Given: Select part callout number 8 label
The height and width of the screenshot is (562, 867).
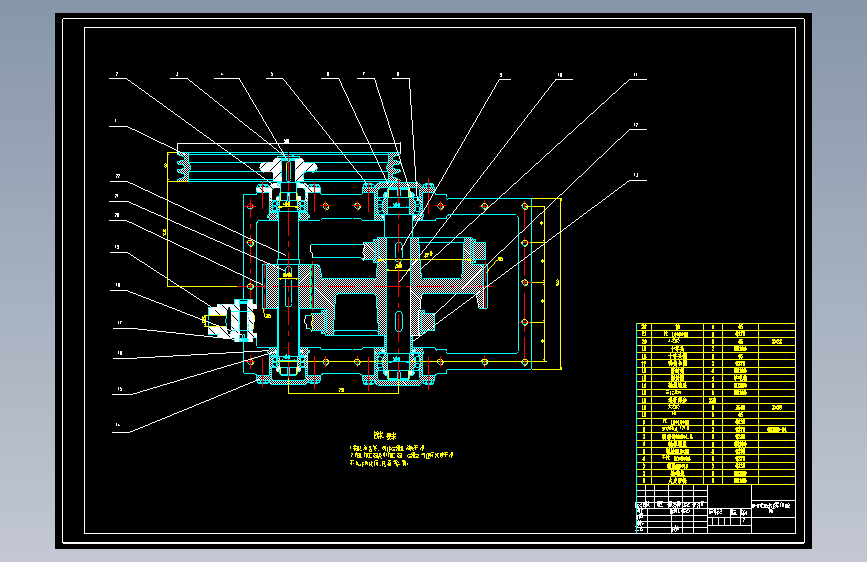Looking at the screenshot, I should (398, 74).
